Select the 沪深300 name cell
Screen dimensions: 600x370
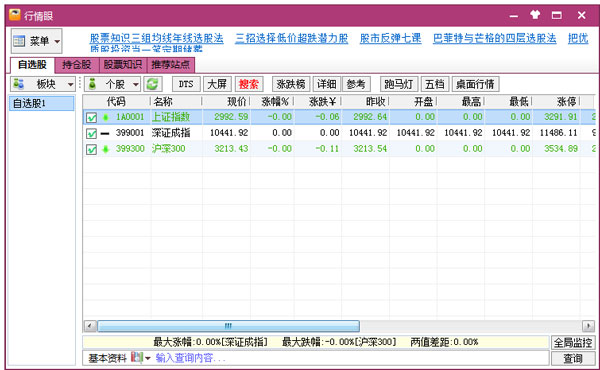click(169, 149)
